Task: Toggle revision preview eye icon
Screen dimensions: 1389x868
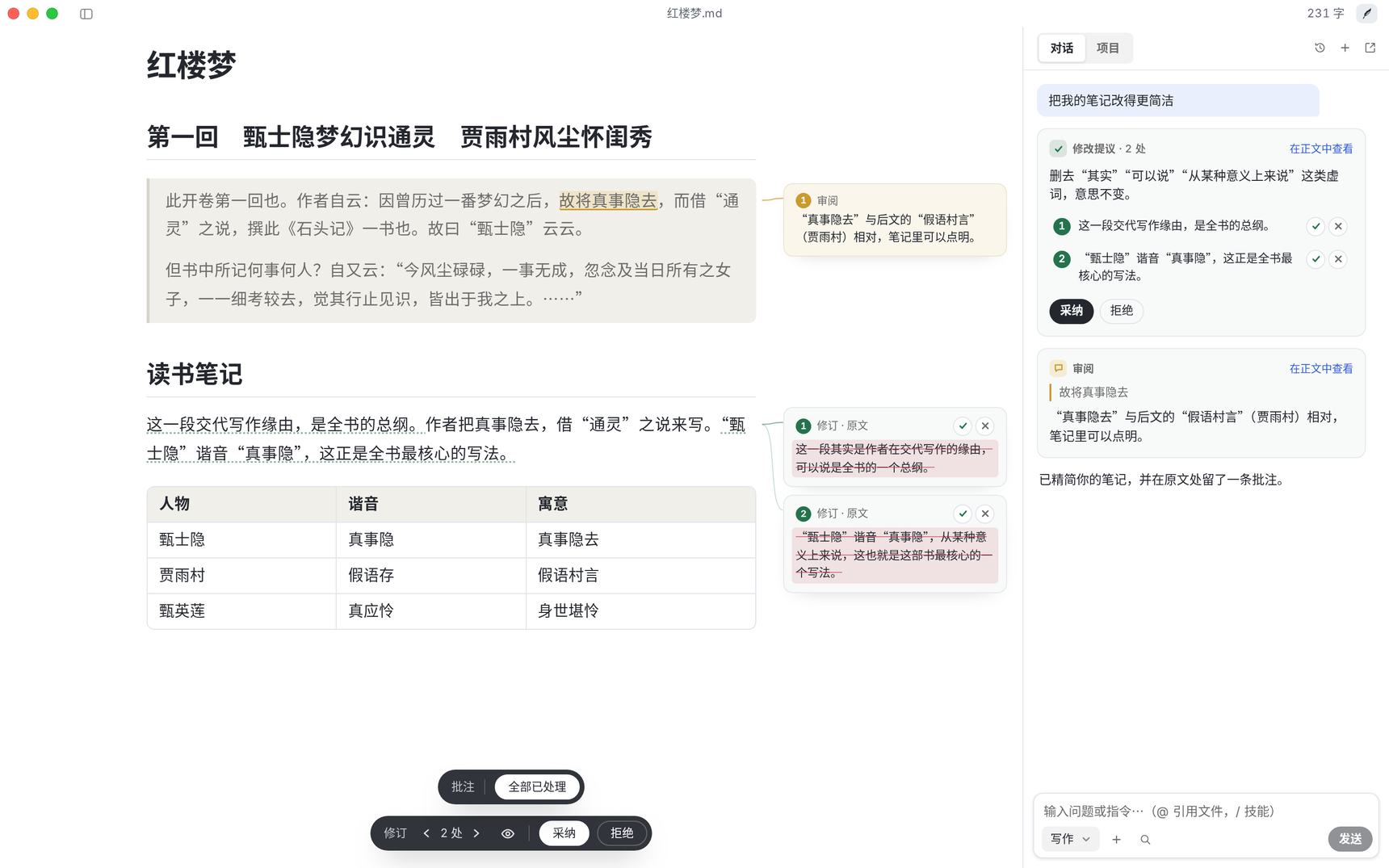Action: [x=508, y=833]
